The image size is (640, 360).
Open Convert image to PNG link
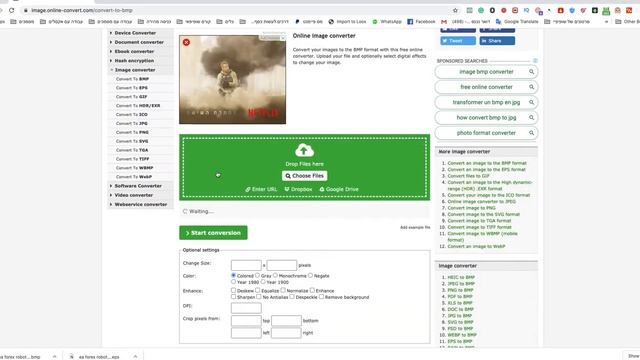471,208
